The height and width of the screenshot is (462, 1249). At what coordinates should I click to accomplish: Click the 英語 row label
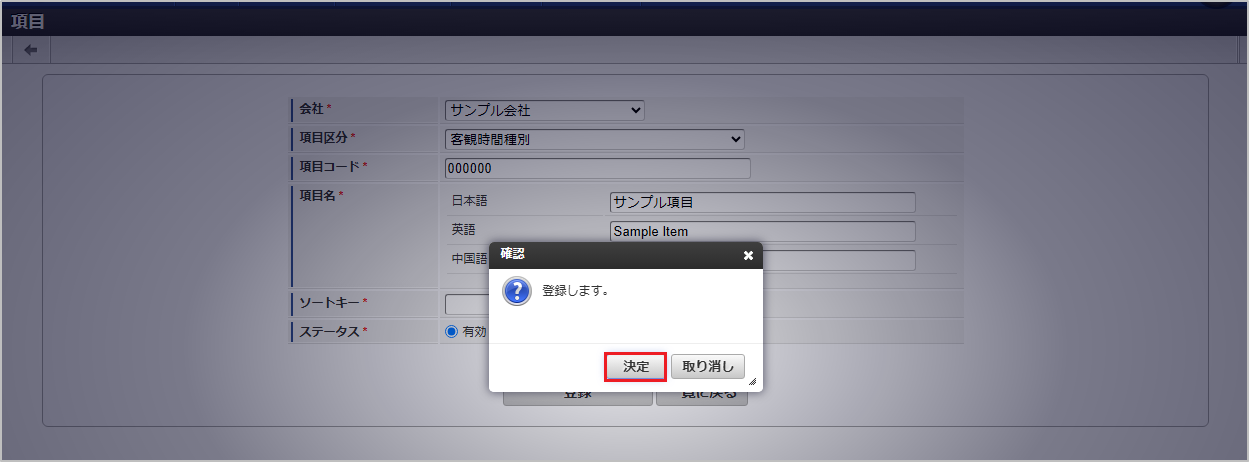(464, 230)
